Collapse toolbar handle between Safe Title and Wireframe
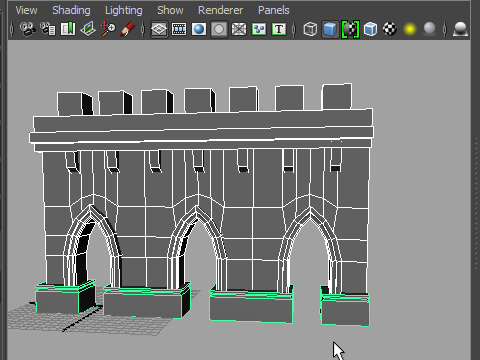This screenshot has width=480, height=360. pyautogui.click(x=294, y=29)
